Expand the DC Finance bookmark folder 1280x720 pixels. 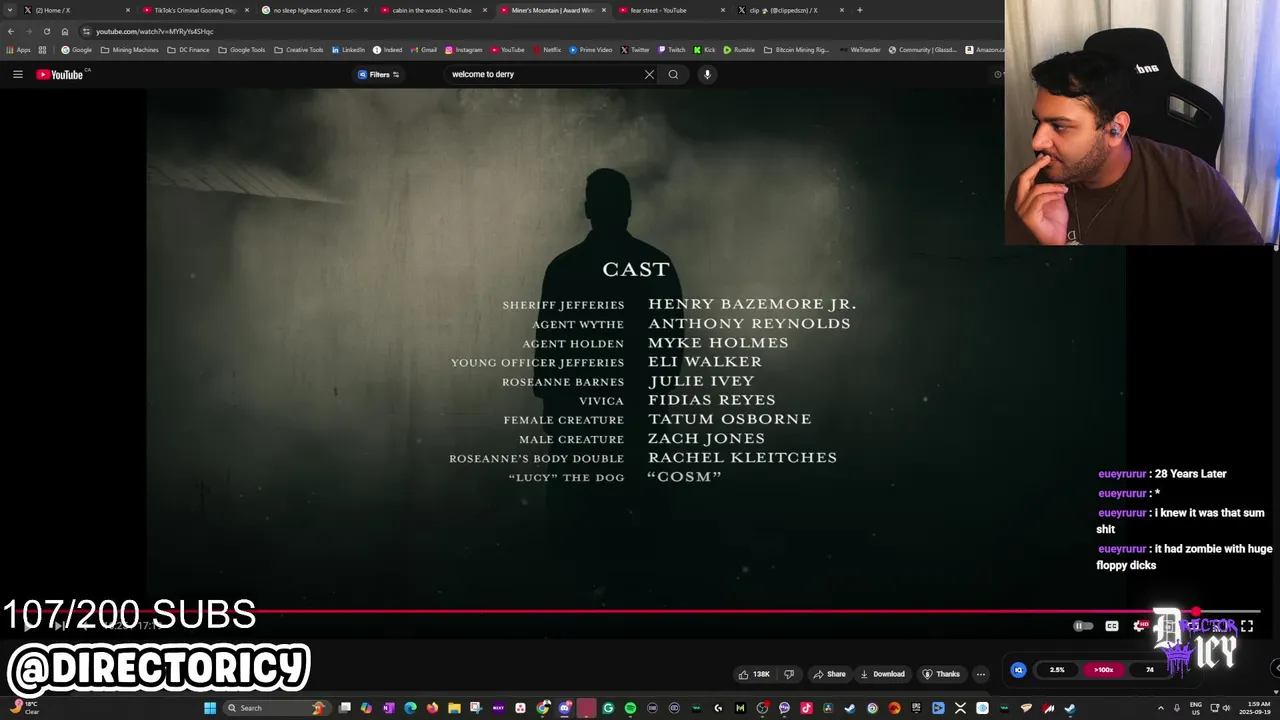[188, 50]
